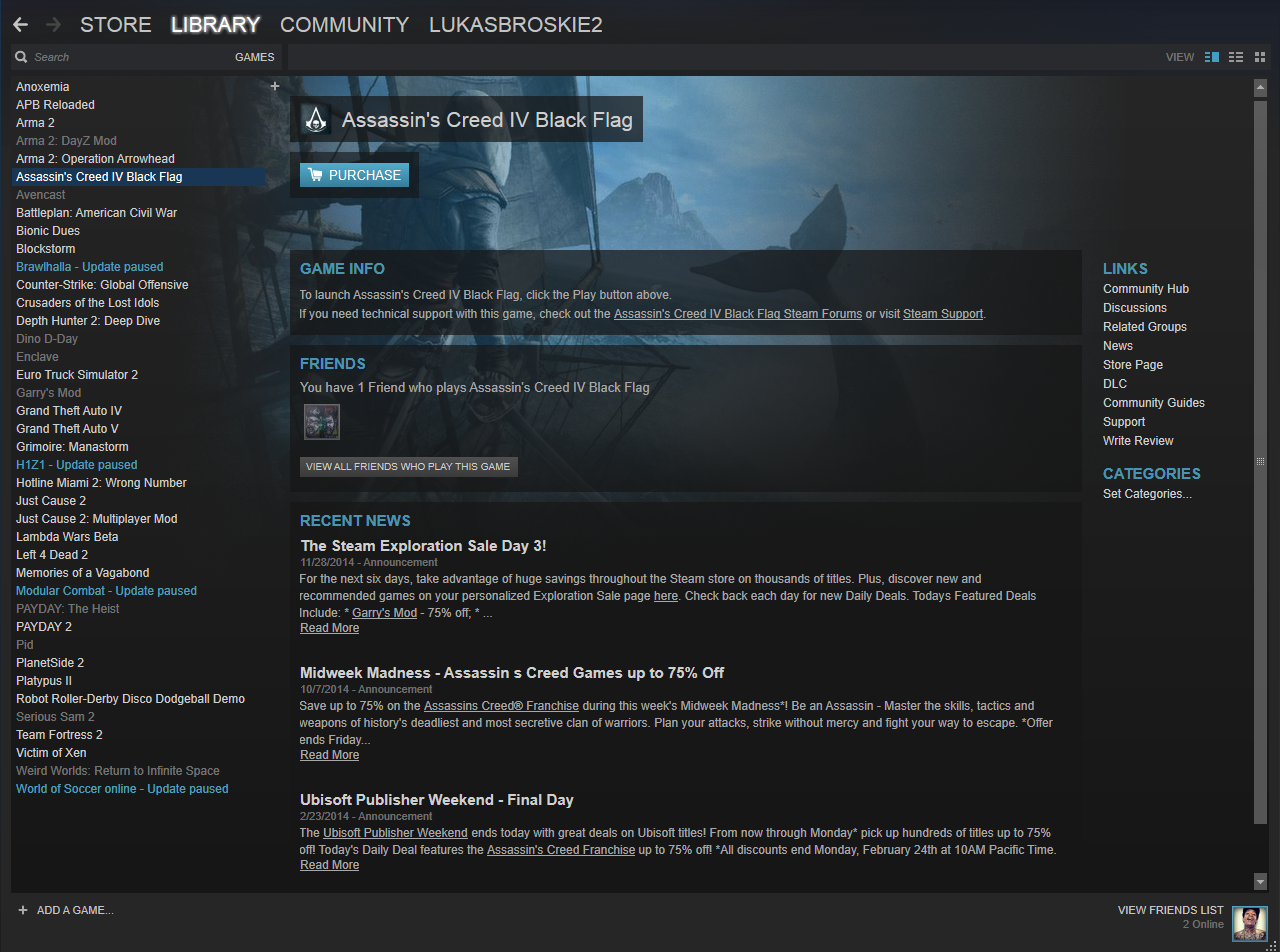The image size is (1280, 952).
Task: Open The Steam Exploration Sale Day 3! headline
Action: coord(424,546)
